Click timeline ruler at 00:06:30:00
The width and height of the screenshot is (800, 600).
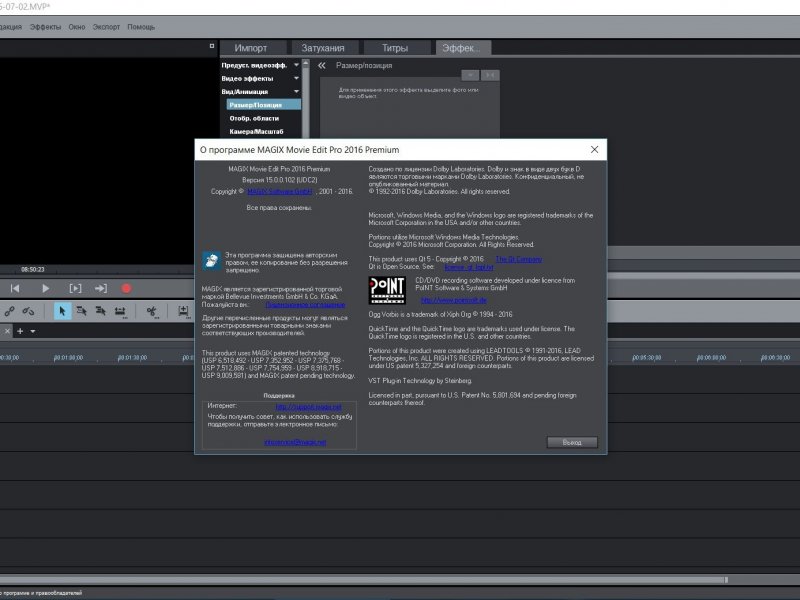click(x=775, y=358)
